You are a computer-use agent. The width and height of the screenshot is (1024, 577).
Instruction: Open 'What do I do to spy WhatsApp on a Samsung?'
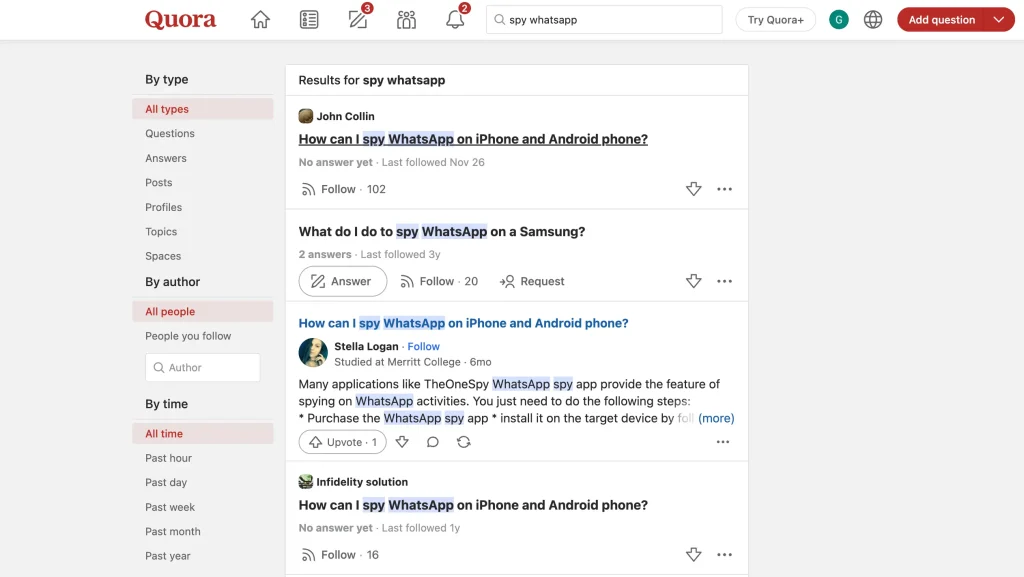point(441,232)
